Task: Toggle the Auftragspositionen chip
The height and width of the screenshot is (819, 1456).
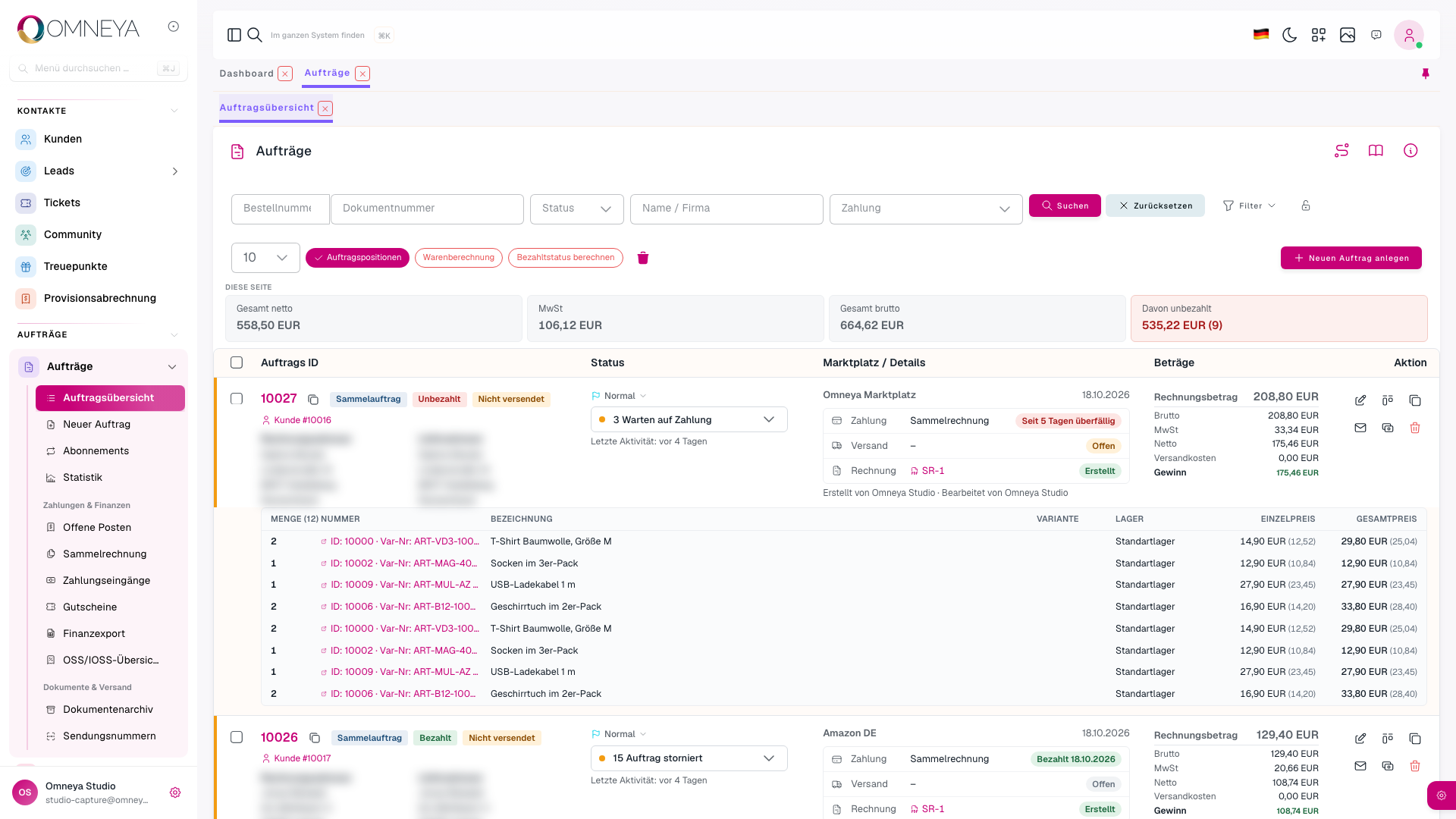Action: tap(357, 258)
